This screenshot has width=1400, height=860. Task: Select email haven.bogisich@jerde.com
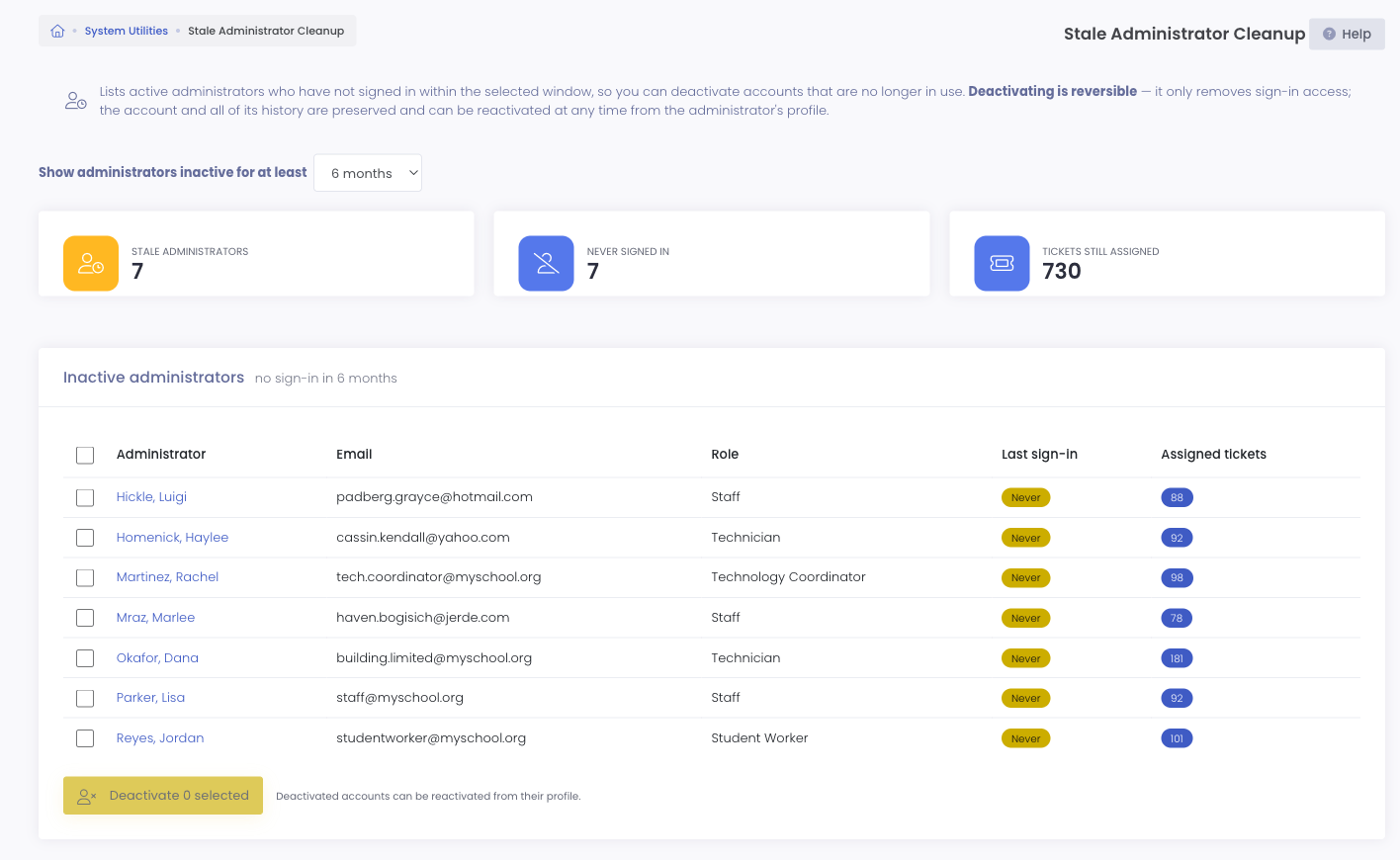pyautogui.click(x=423, y=618)
